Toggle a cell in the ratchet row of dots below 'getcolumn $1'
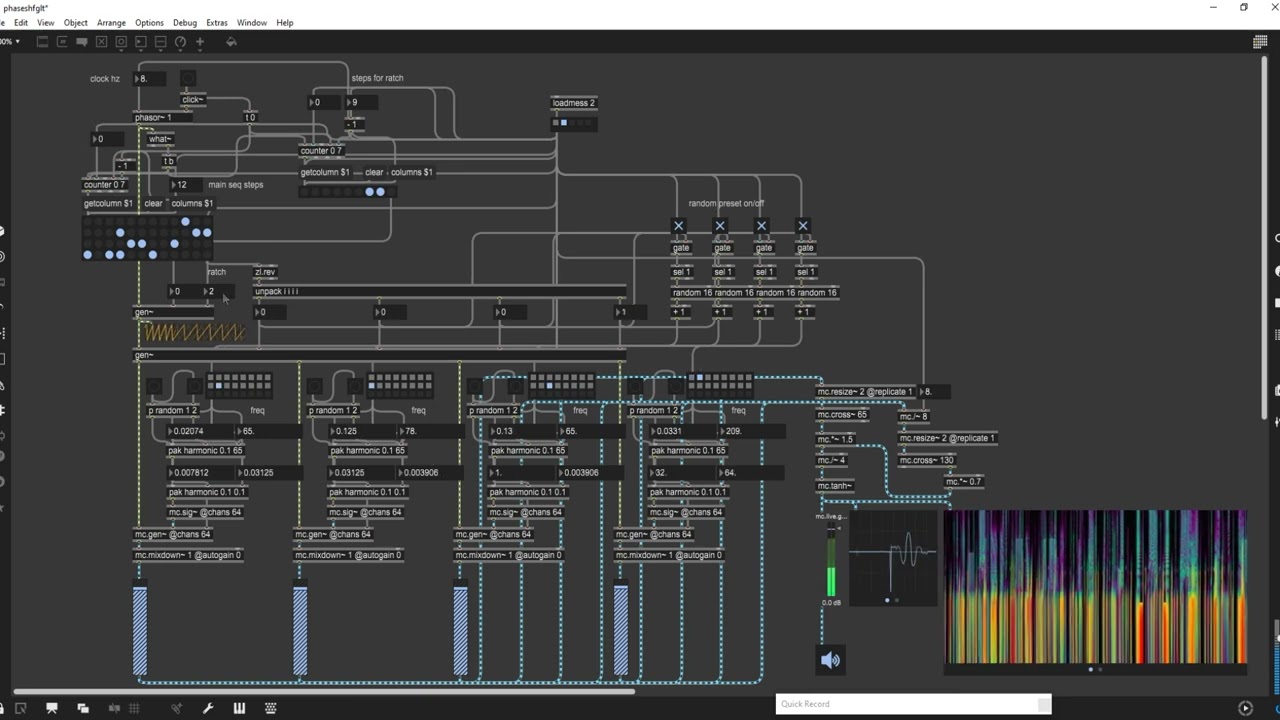1280x720 pixels. click(347, 192)
